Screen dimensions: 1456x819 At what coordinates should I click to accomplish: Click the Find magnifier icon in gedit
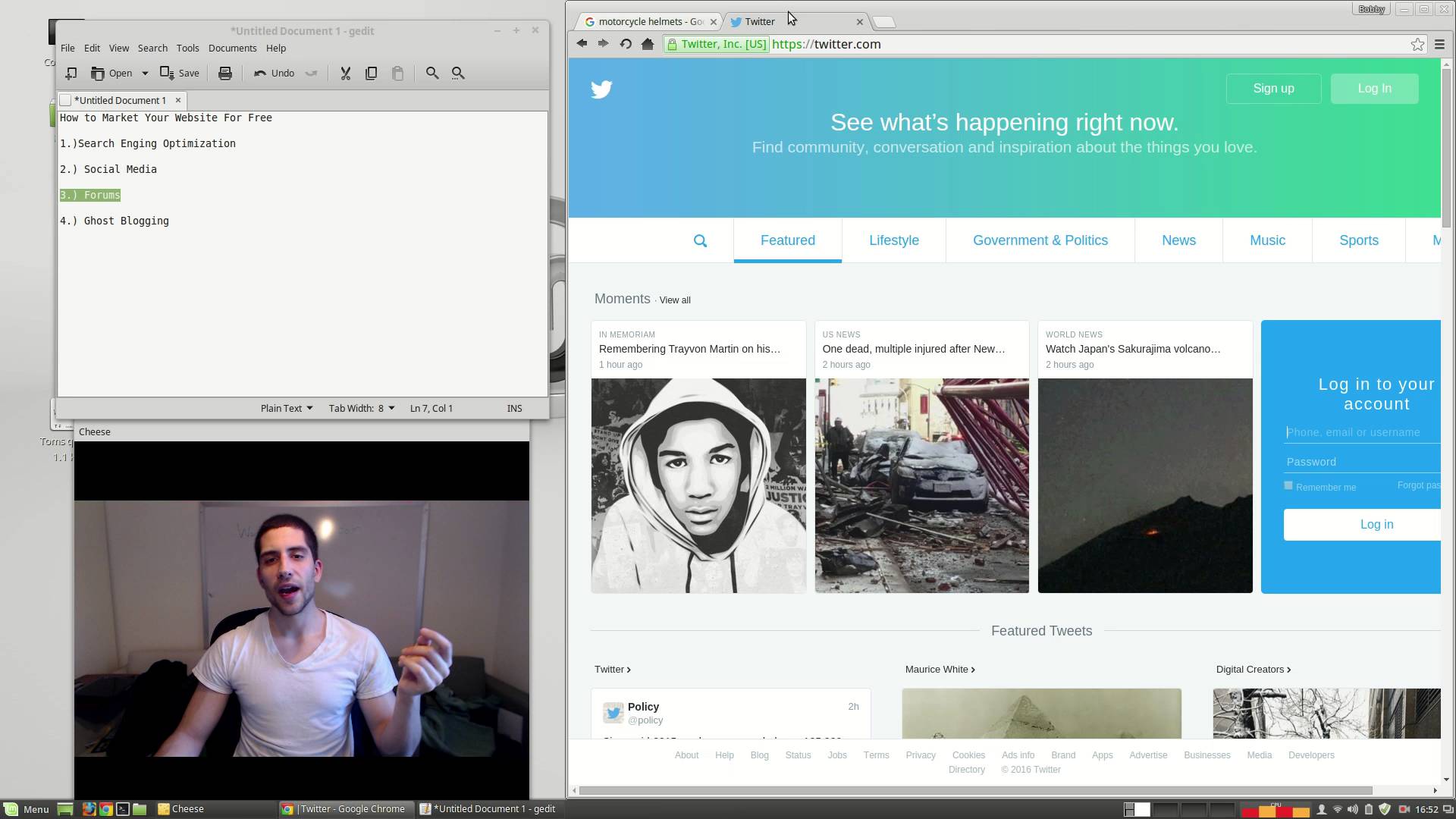[x=431, y=74]
